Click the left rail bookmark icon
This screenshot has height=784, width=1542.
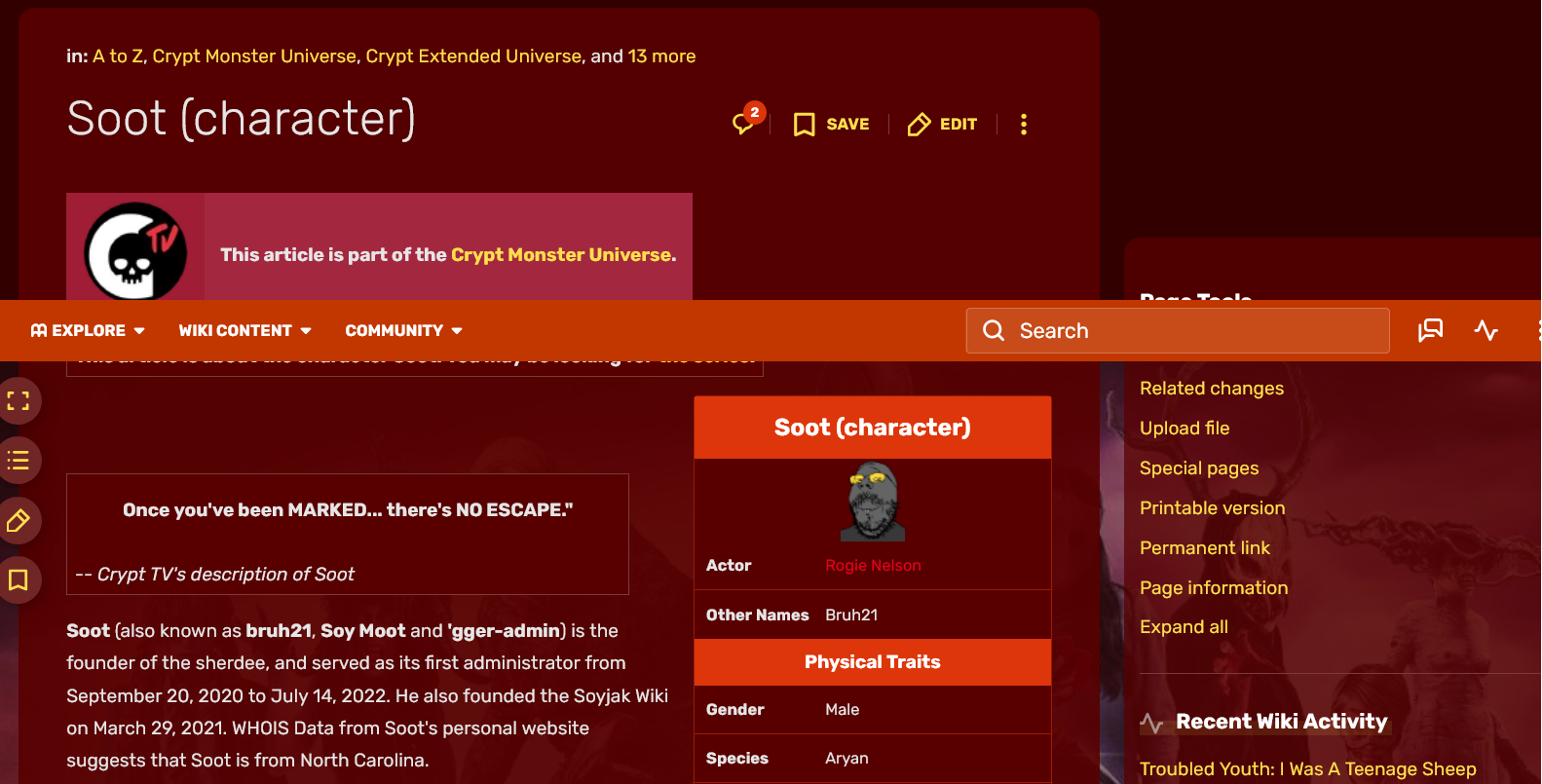(x=18, y=580)
